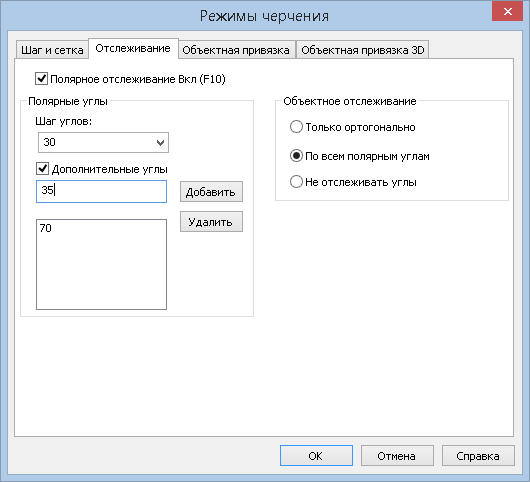This screenshot has height=482, width=530.
Task: Click the Добавить button
Action: [211, 192]
